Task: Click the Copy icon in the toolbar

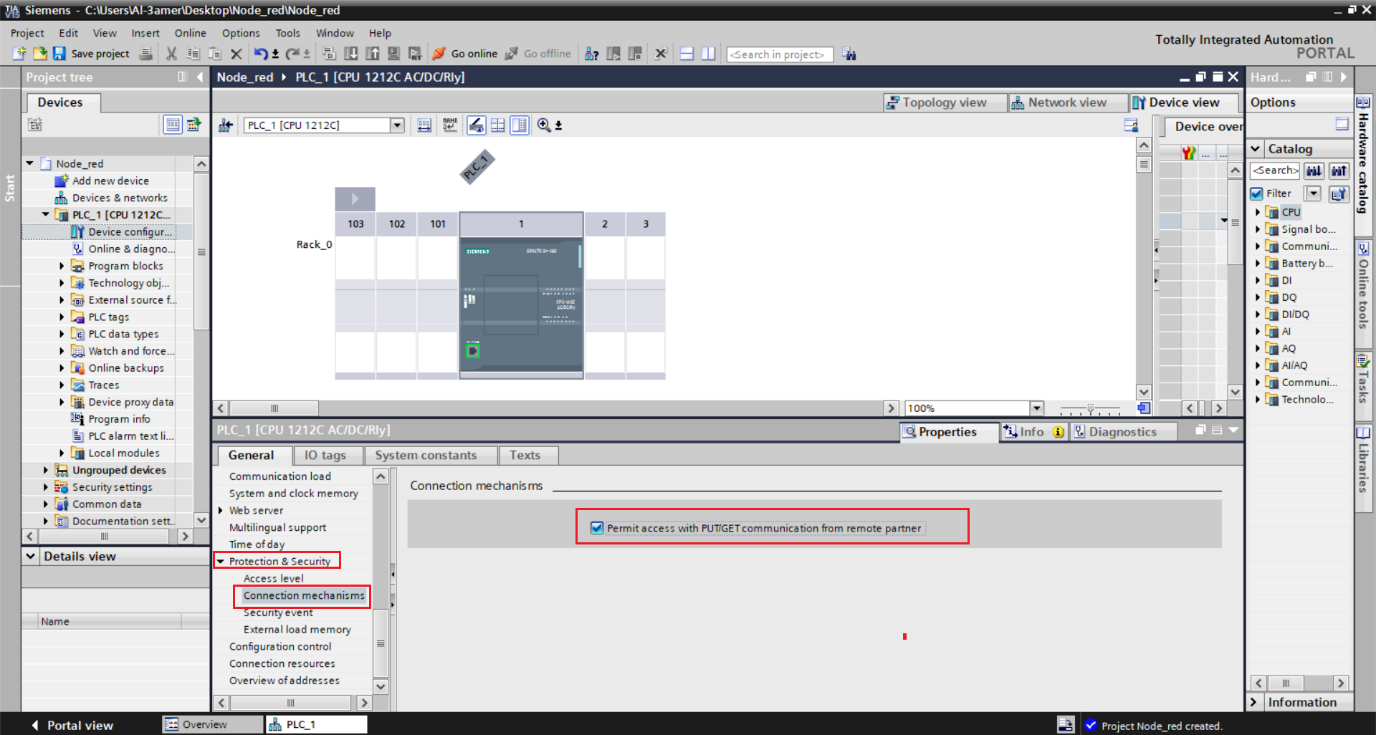Action: tap(193, 53)
